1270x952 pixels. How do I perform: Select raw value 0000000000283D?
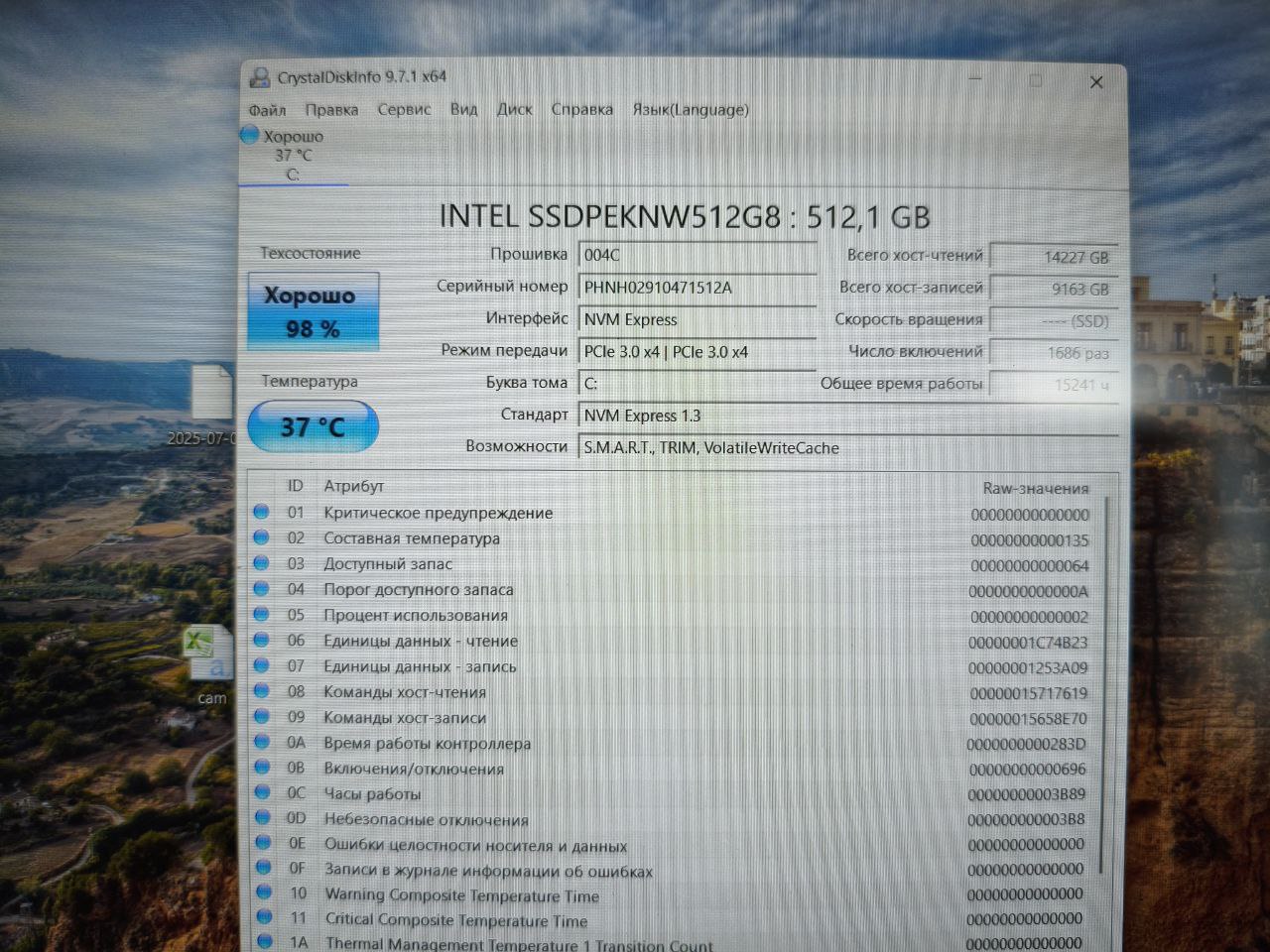[1027, 744]
